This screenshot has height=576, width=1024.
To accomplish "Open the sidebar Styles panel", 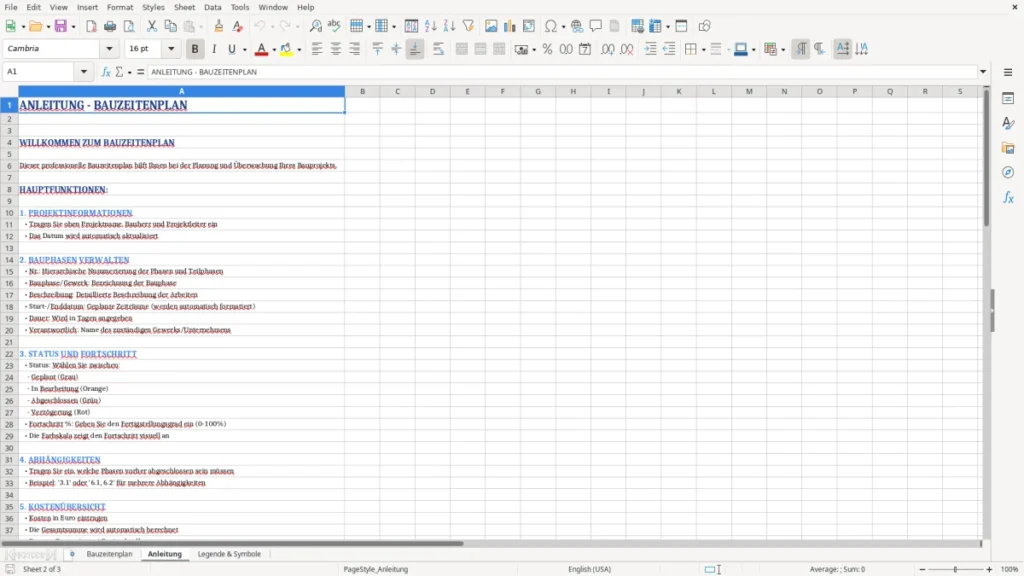I will (x=1008, y=123).
